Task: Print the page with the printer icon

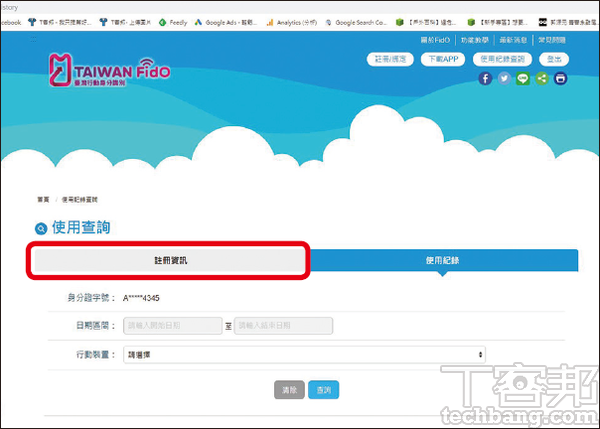Action: [x=561, y=79]
